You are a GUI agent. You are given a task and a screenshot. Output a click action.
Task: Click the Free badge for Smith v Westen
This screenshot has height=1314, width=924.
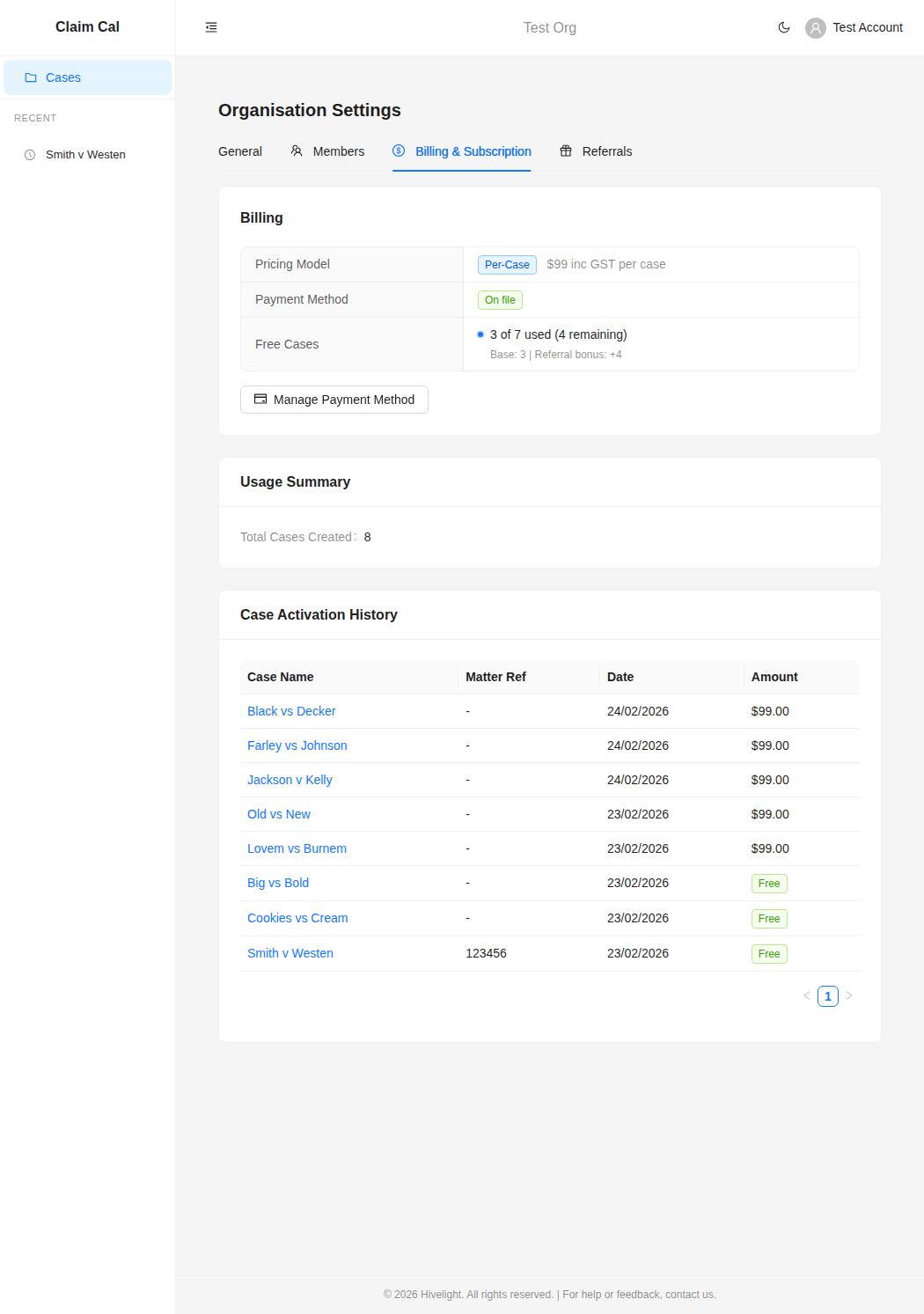(768, 953)
